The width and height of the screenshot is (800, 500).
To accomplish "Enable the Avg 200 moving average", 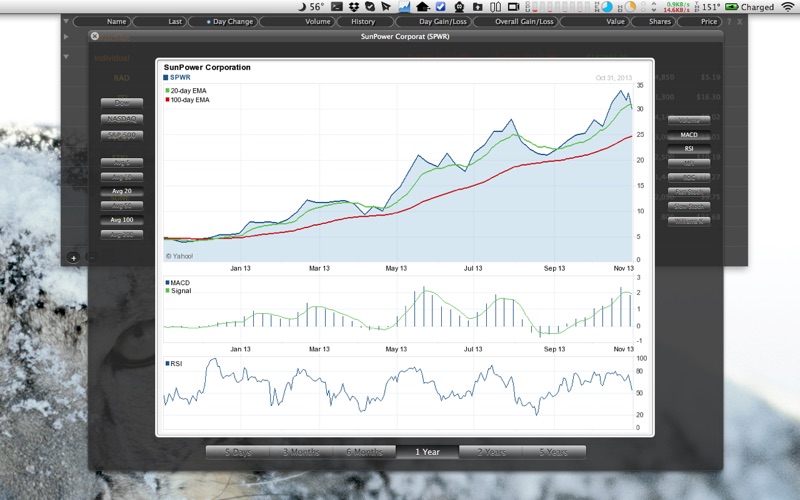I will pyautogui.click(x=121, y=235).
